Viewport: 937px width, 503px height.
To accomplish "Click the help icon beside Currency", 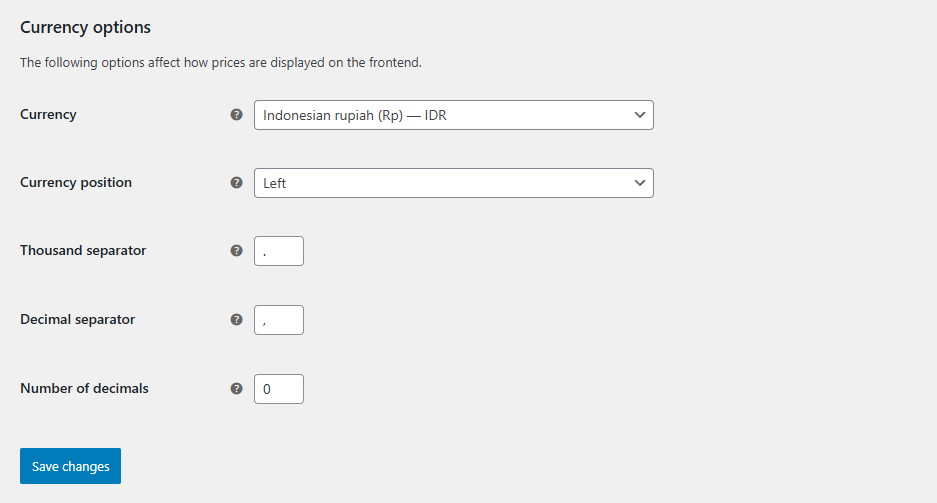I will click(237, 115).
